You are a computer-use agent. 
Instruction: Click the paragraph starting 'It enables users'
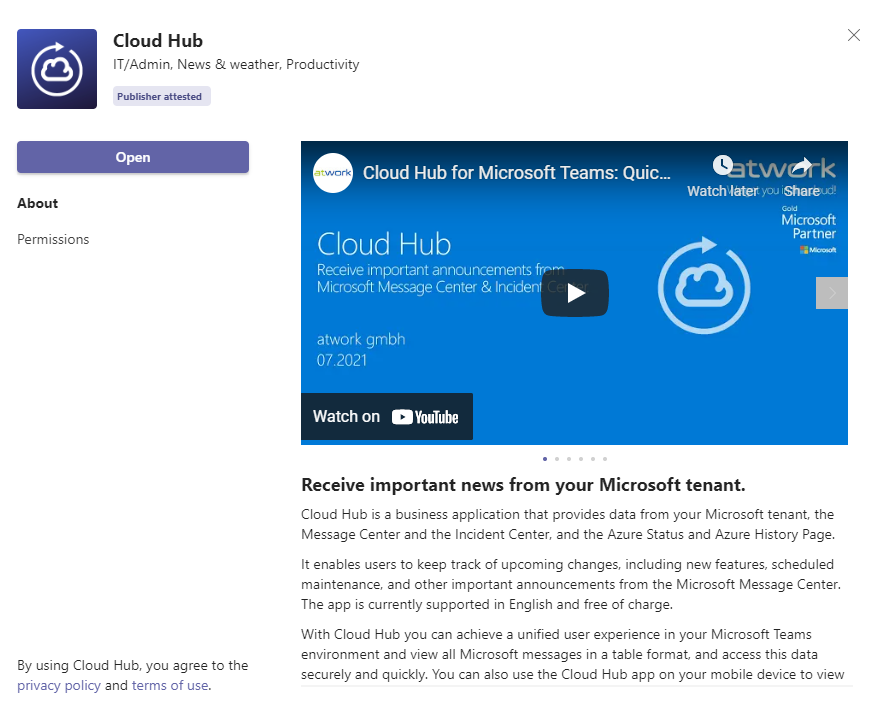(571, 584)
